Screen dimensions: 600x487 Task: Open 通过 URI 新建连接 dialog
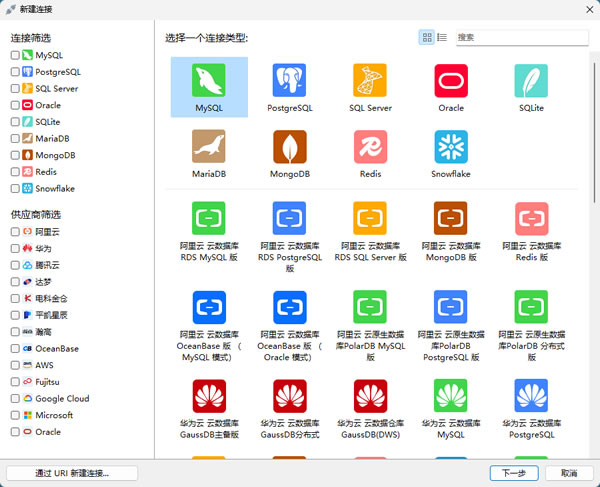click(x=72, y=473)
